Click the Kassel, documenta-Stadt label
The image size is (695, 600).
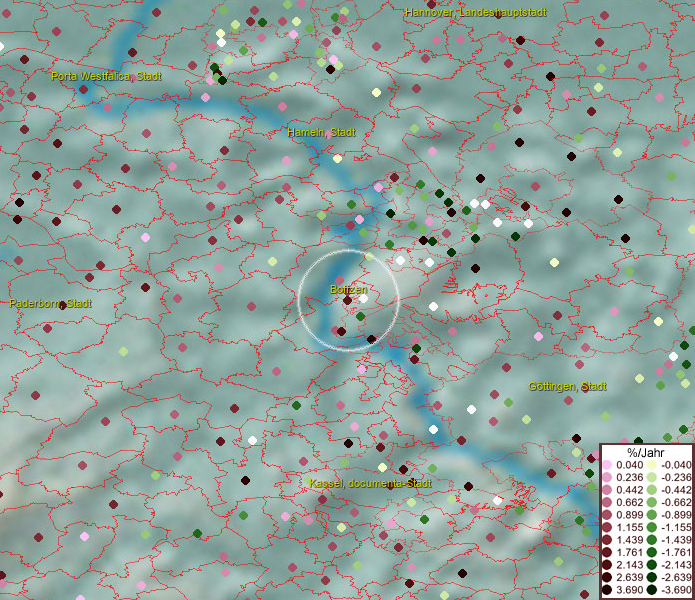tap(370, 483)
